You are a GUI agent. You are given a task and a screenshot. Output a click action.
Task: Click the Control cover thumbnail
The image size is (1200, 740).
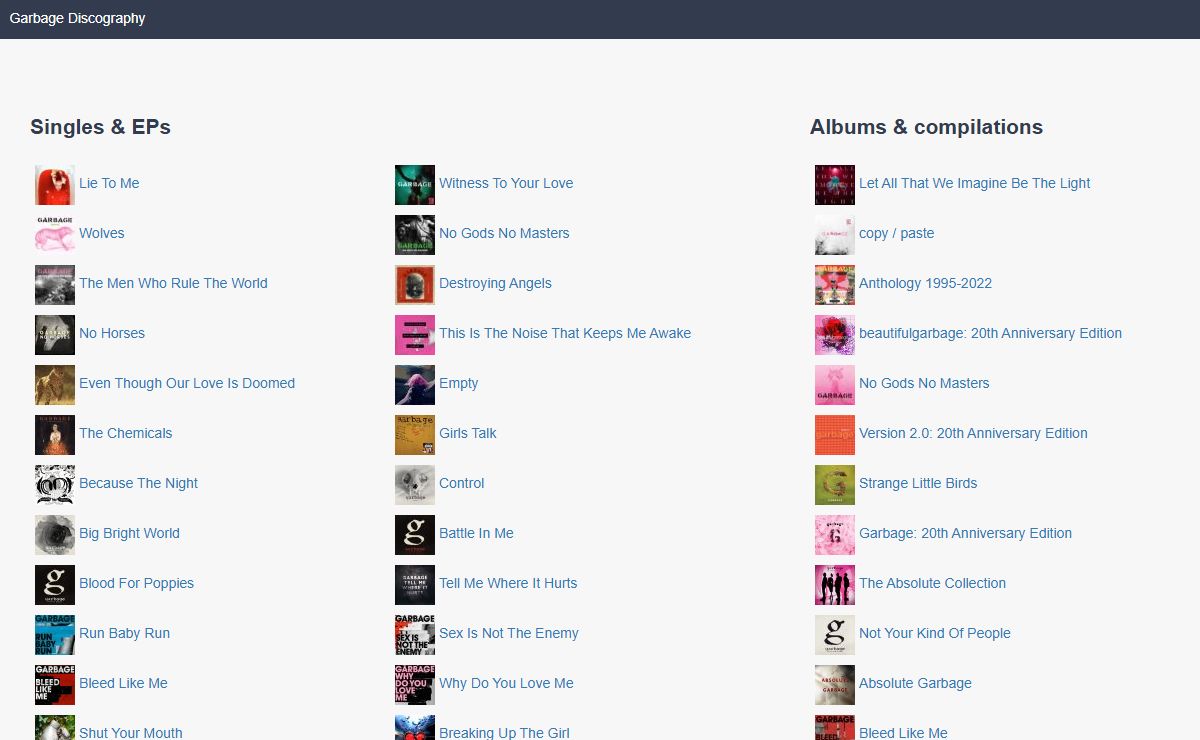pos(415,485)
